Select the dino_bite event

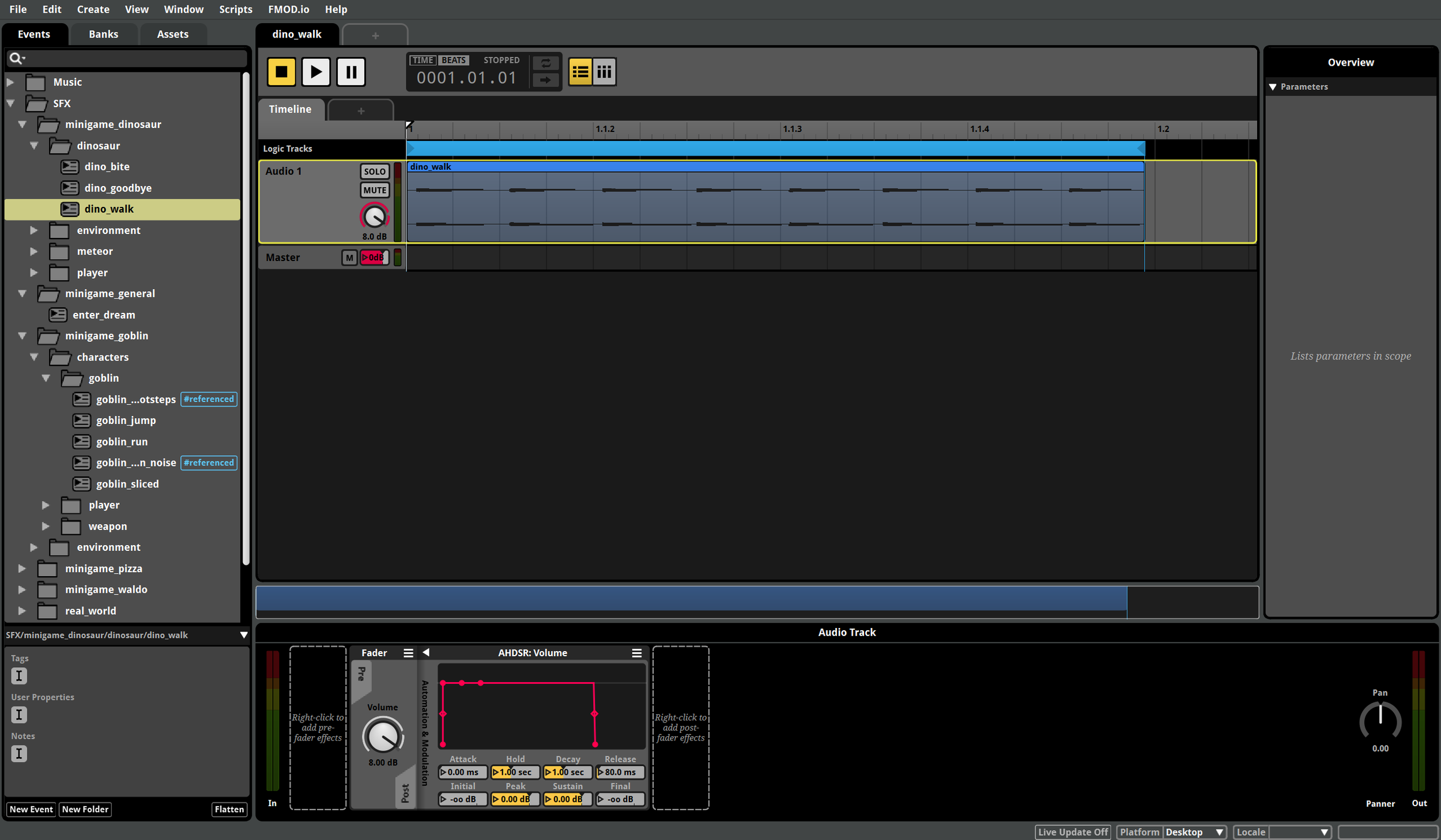(107, 167)
